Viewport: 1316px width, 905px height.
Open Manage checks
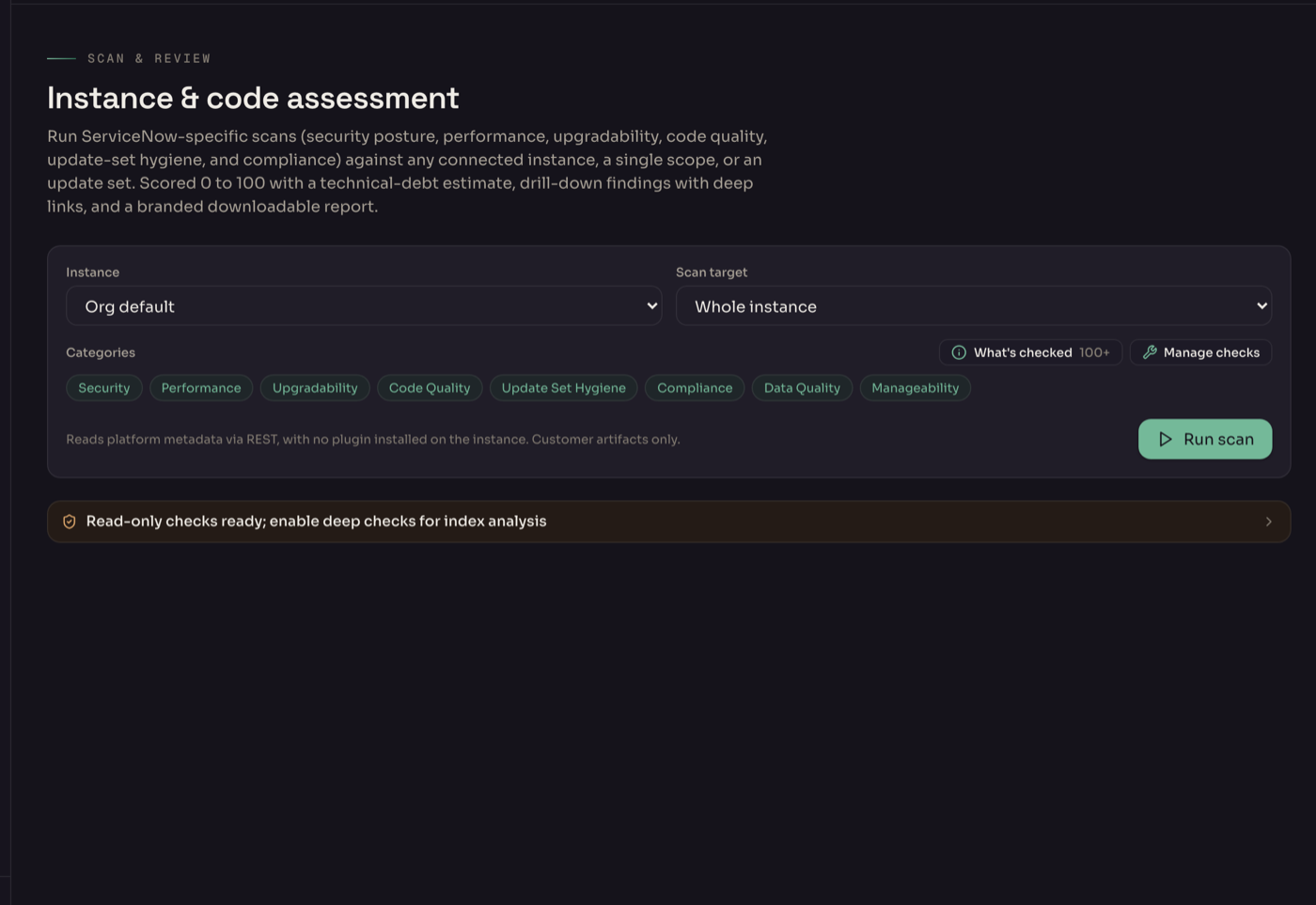click(1200, 352)
